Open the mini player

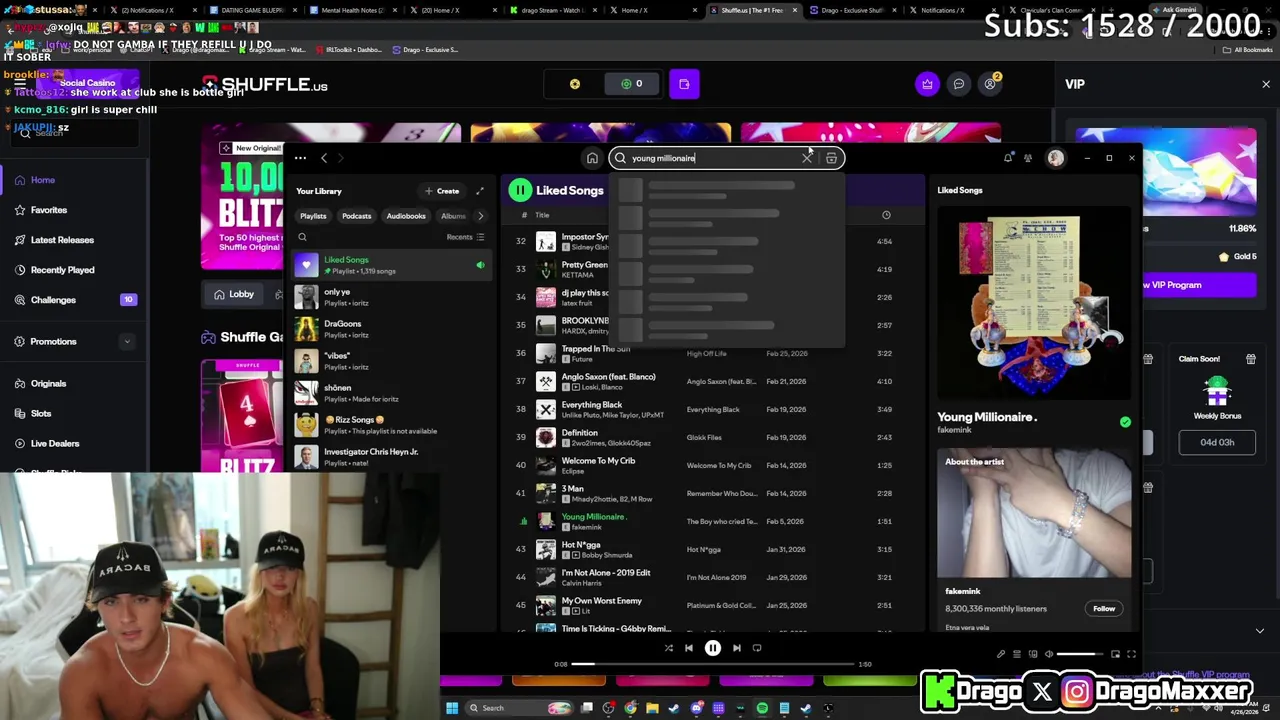(x=1115, y=654)
